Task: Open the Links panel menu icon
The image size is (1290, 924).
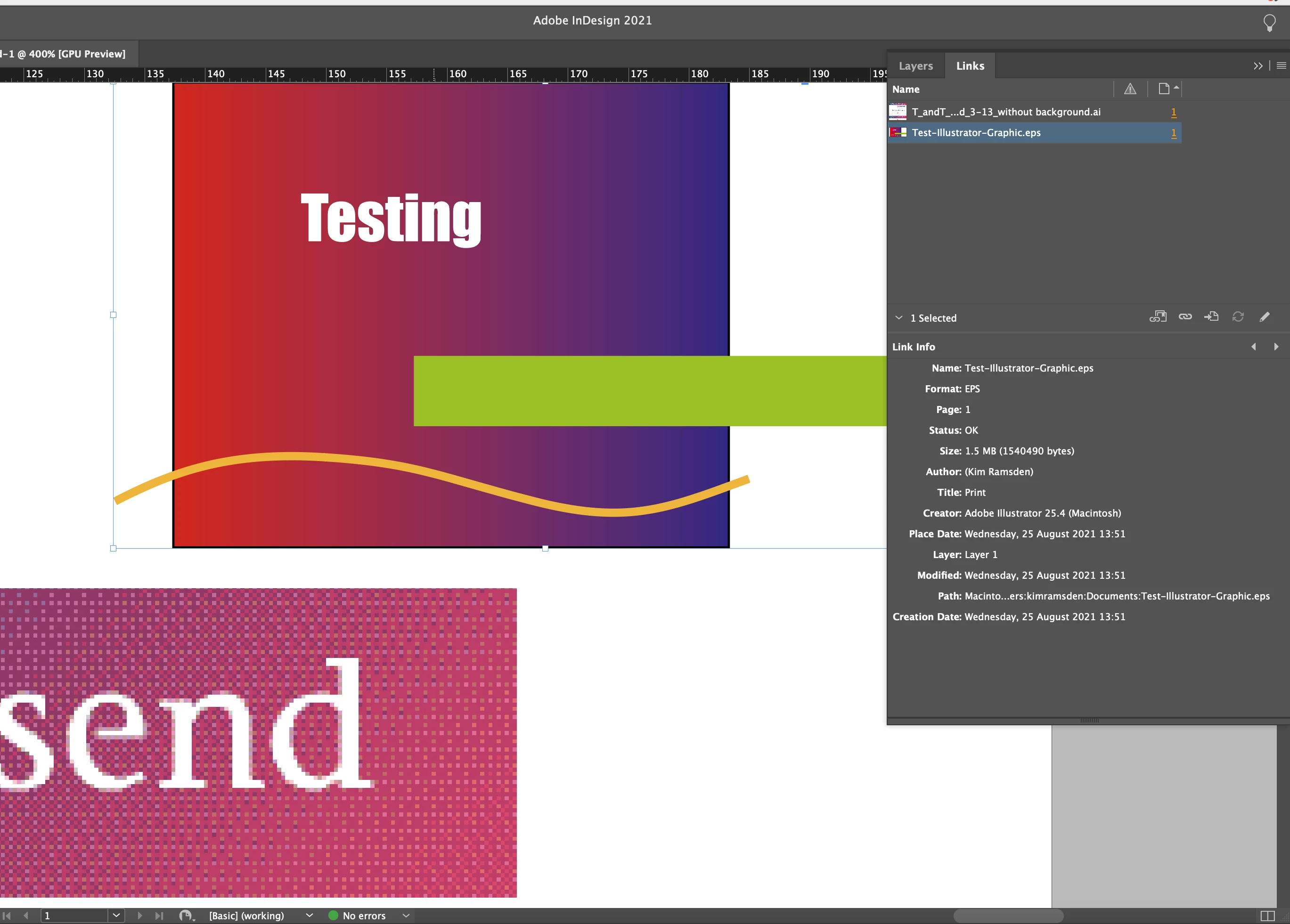Action: pos(1281,65)
